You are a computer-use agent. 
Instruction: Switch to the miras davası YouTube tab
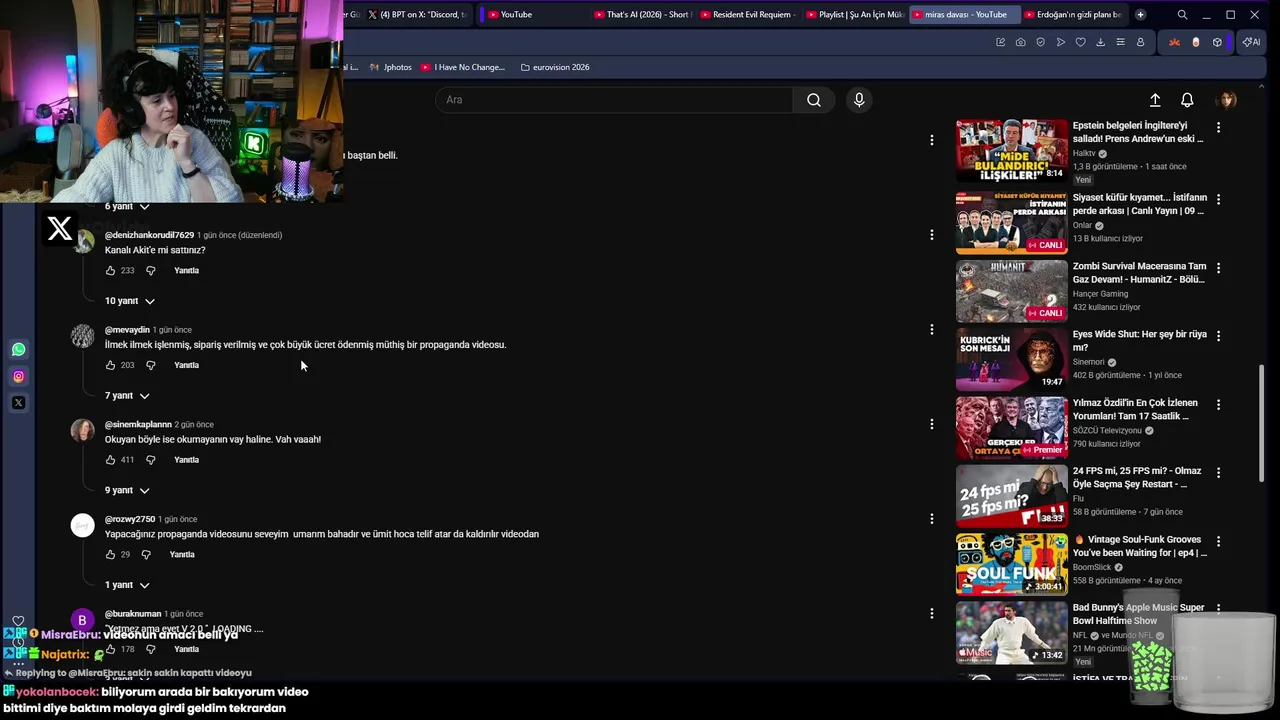(965, 15)
